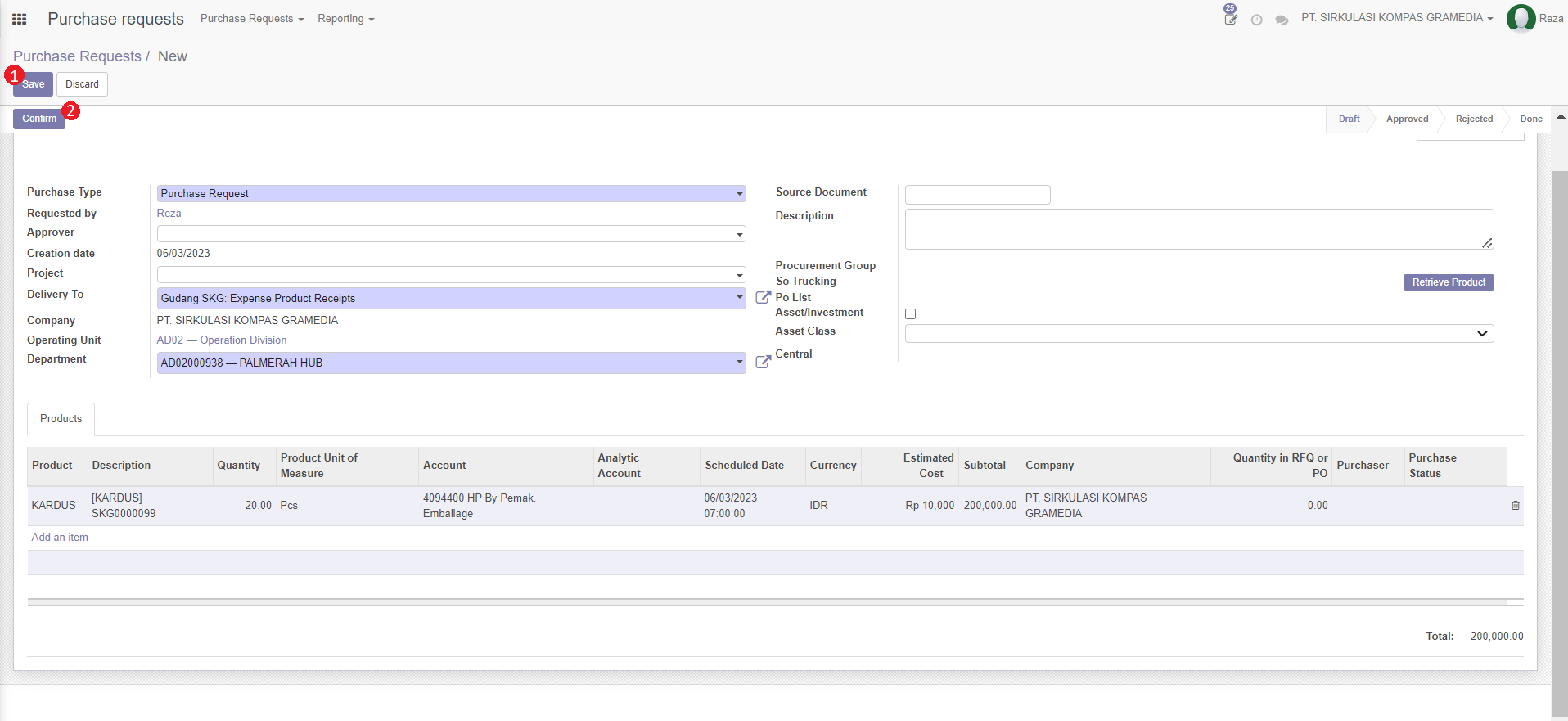Open the Asset Class dropdown
The image size is (1568, 721).
pyautogui.click(x=1199, y=333)
